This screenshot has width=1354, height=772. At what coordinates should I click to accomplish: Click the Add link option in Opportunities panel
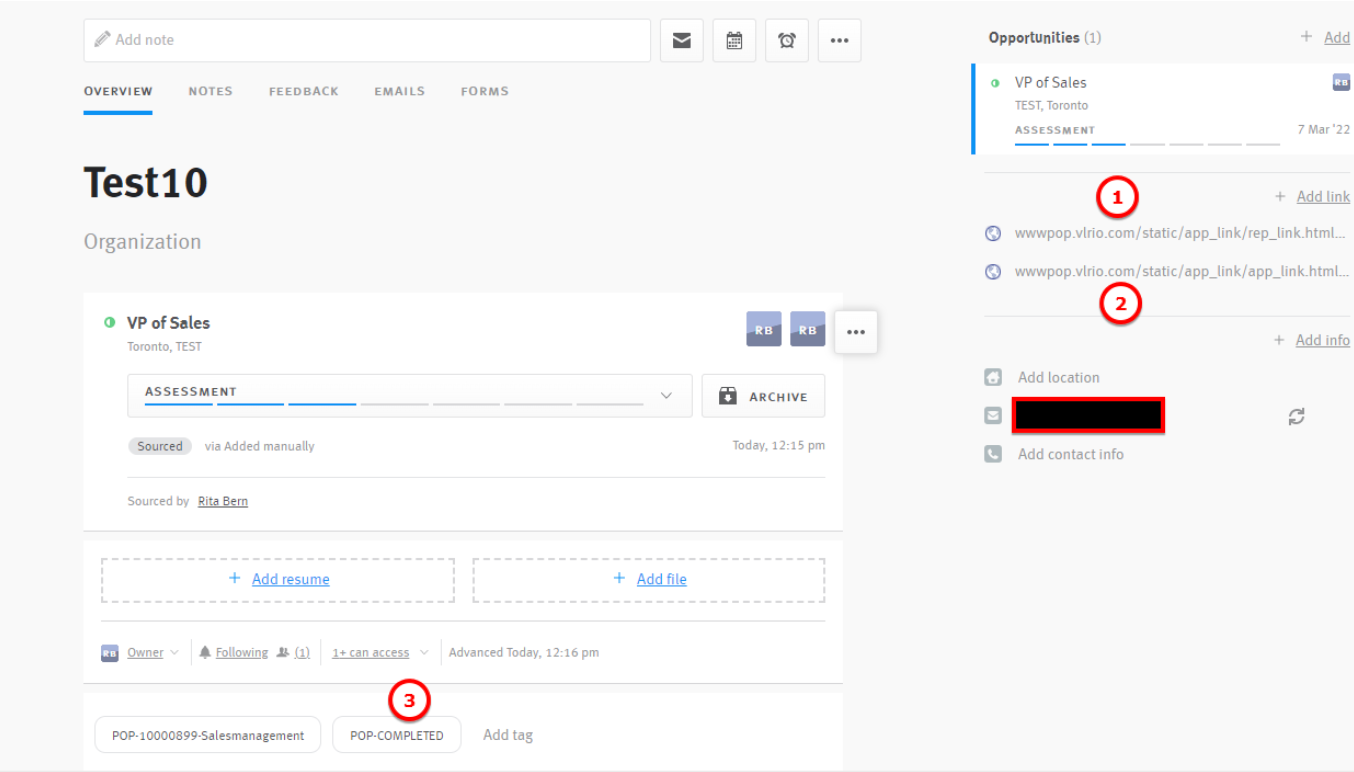pos(1321,196)
